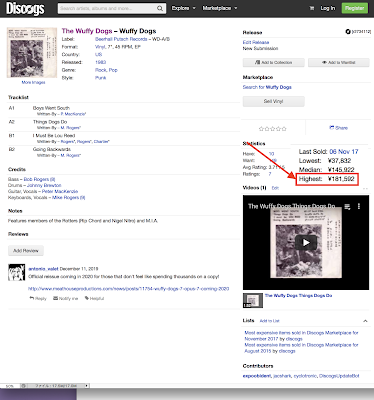Click the Have count link
Viewport: 374px width, 400px height.
[x=271, y=154]
